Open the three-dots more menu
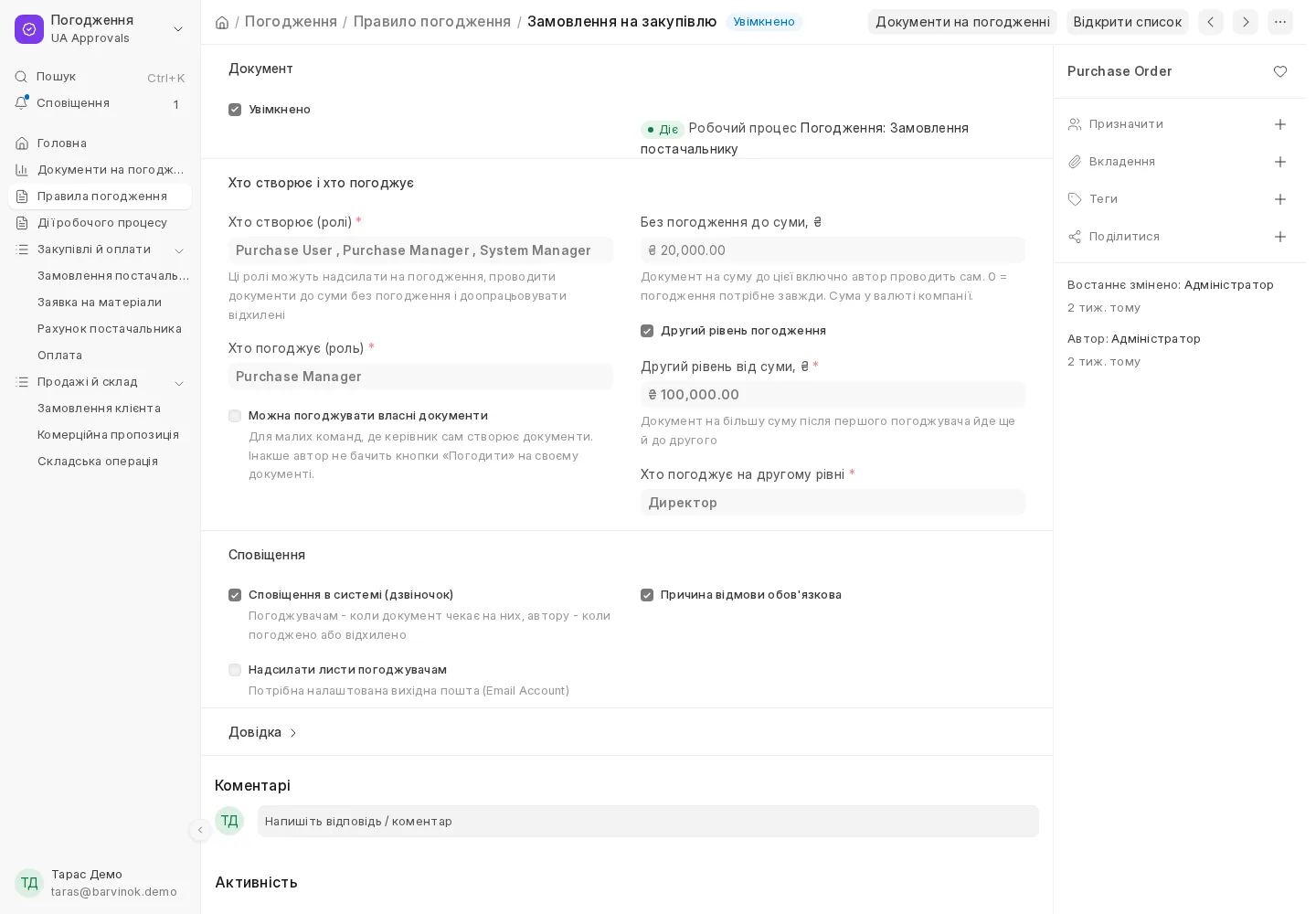This screenshot has height=914, width=1316. pos(1280,22)
